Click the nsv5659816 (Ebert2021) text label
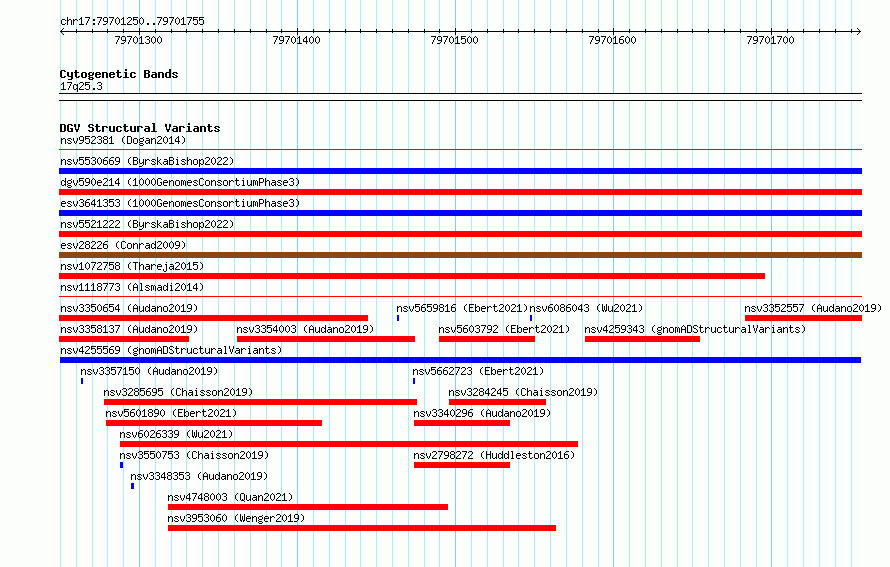 tap(462, 308)
